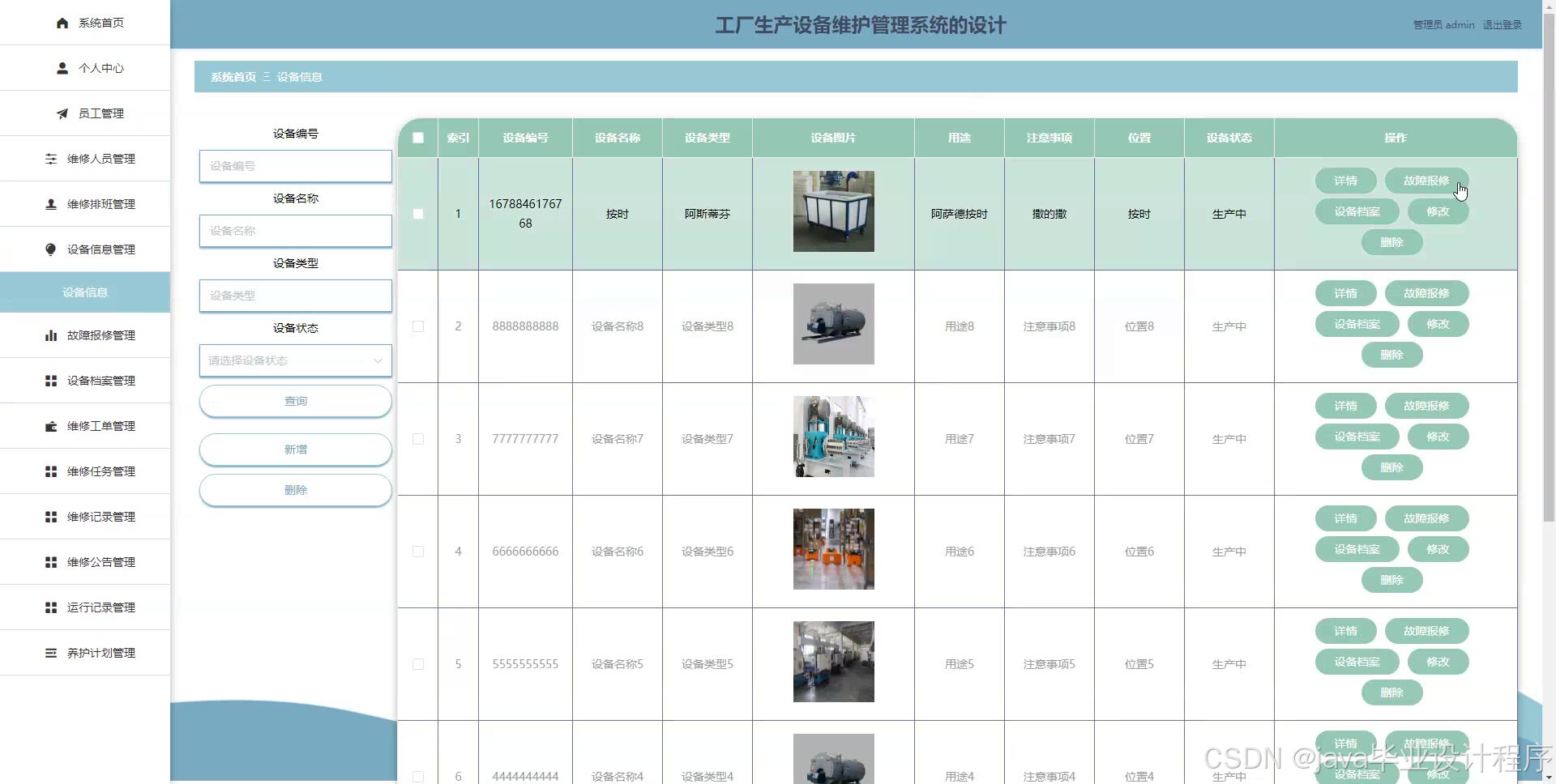The image size is (1556, 784).
Task: Click the 删除 button under filters
Action: [296, 490]
